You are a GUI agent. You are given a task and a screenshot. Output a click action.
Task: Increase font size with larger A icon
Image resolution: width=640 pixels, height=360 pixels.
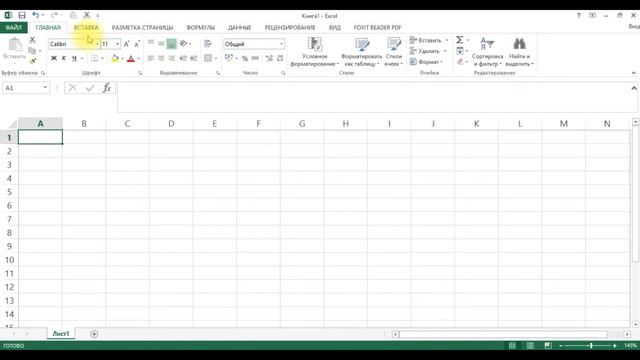(x=127, y=44)
